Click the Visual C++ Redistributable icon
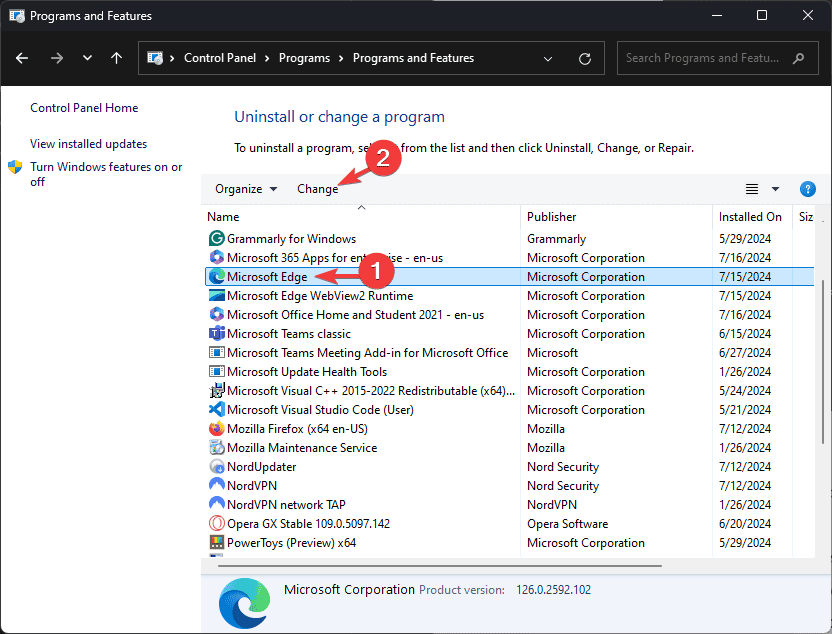This screenshot has width=832, height=634. click(216, 391)
